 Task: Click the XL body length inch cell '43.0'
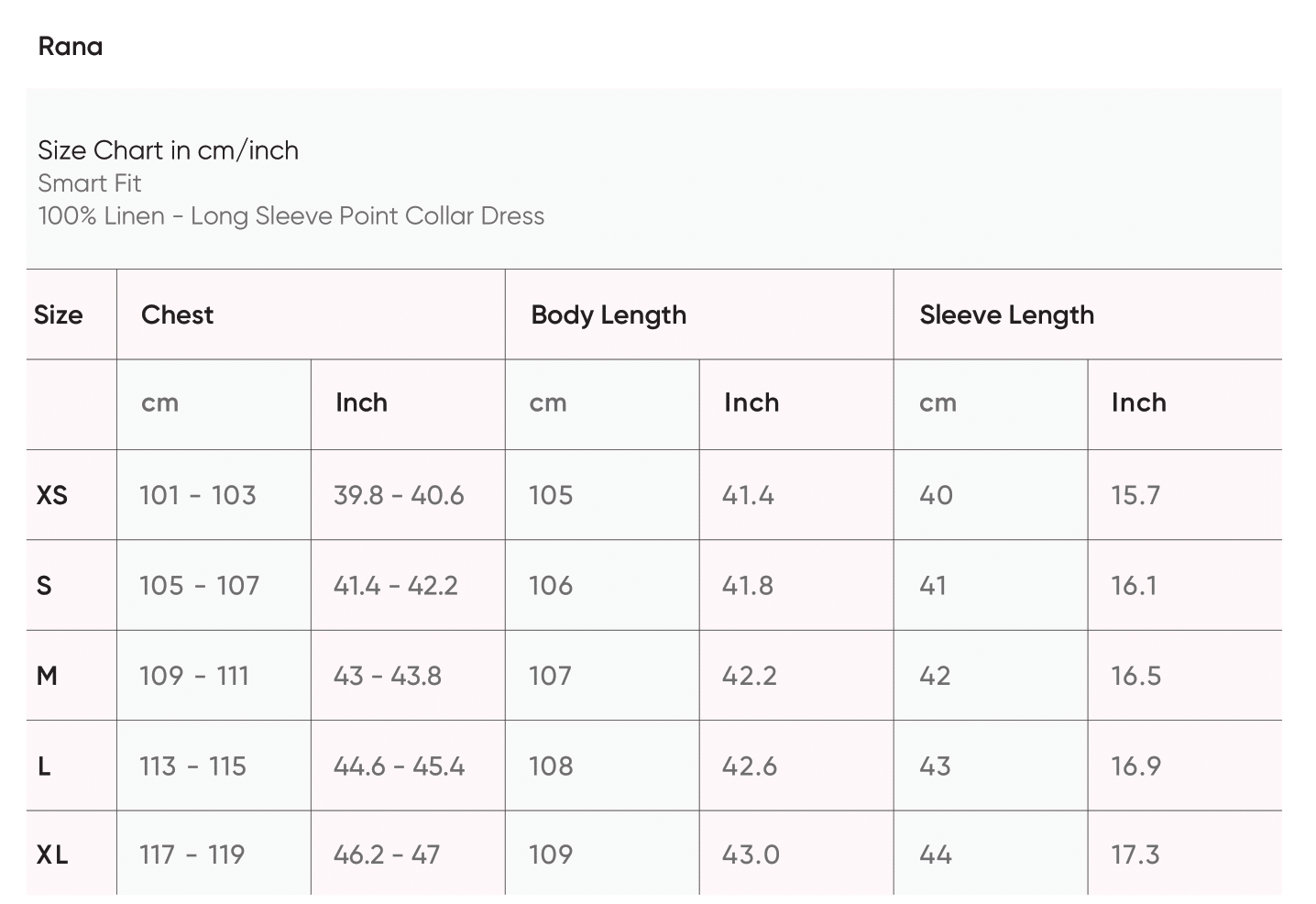tap(751, 854)
